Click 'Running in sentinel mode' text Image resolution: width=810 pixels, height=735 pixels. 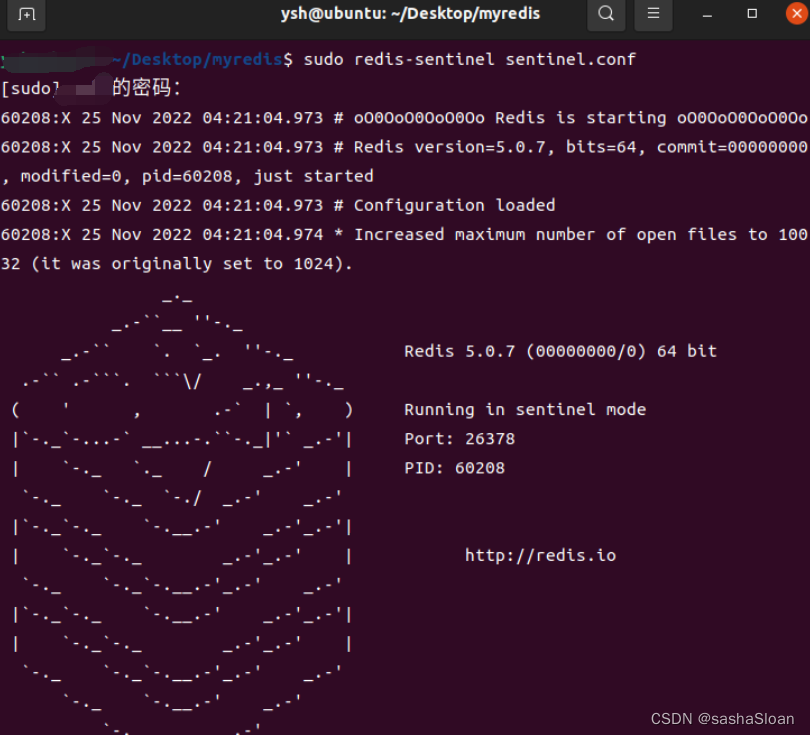(x=525, y=410)
